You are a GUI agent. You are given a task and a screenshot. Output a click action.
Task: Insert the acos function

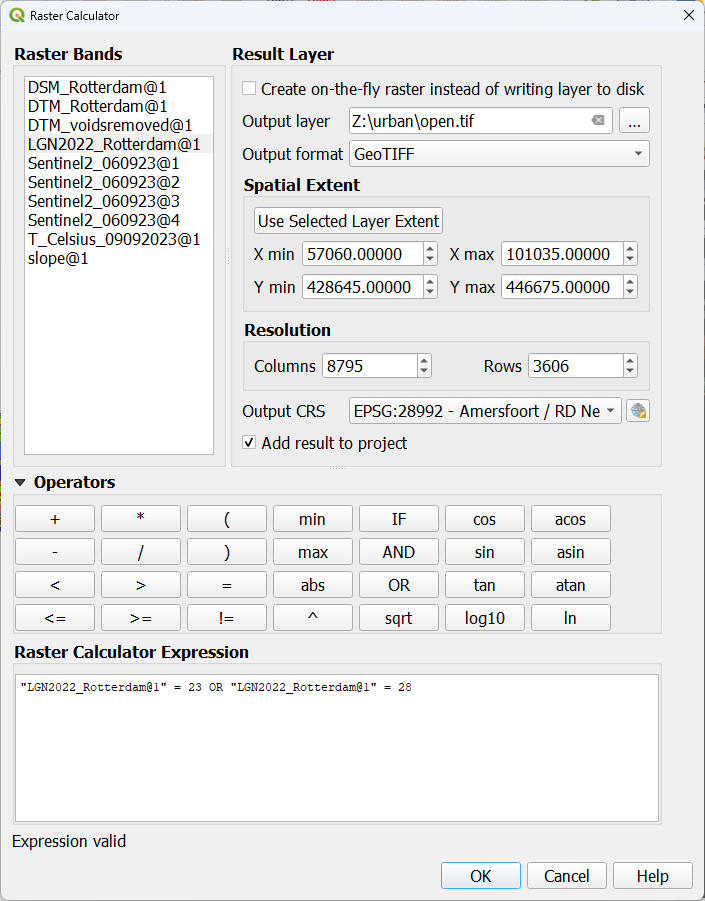(x=571, y=519)
